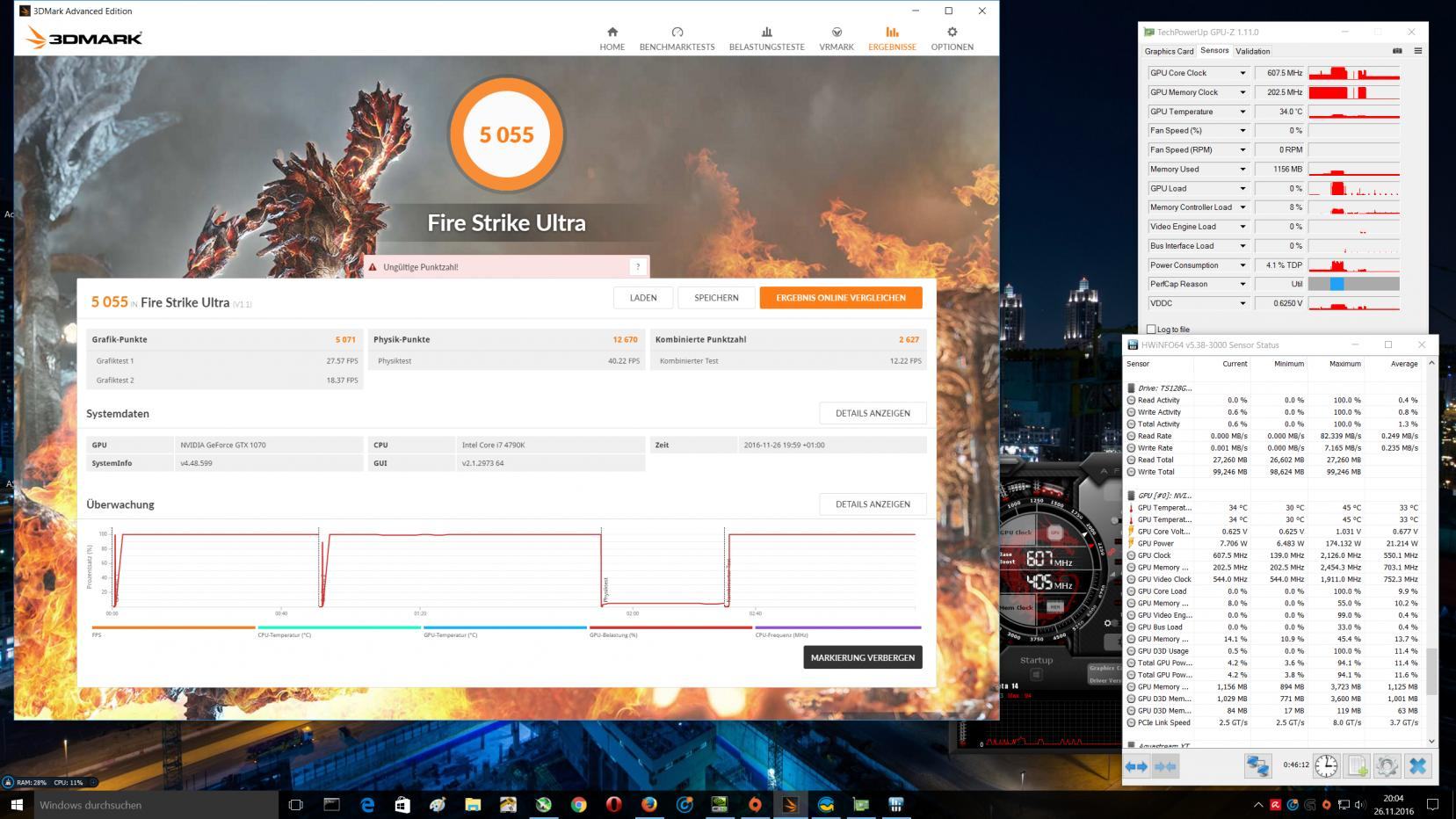The image size is (1456, 819).
Task: Show details for Systemdaten section
Action: pyautogui.click(x=873, y=413)
